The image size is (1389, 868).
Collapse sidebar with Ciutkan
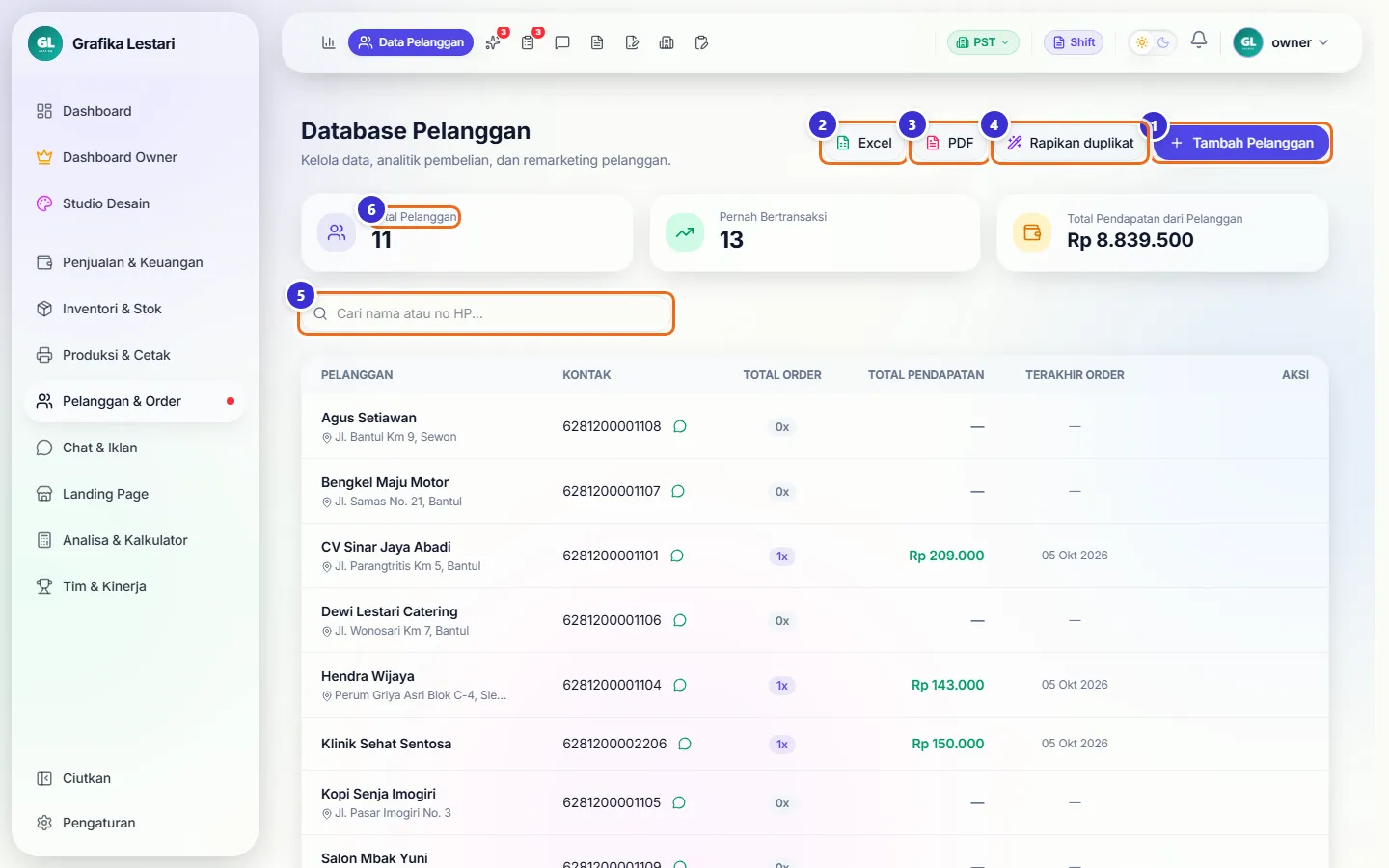[135, 778]
